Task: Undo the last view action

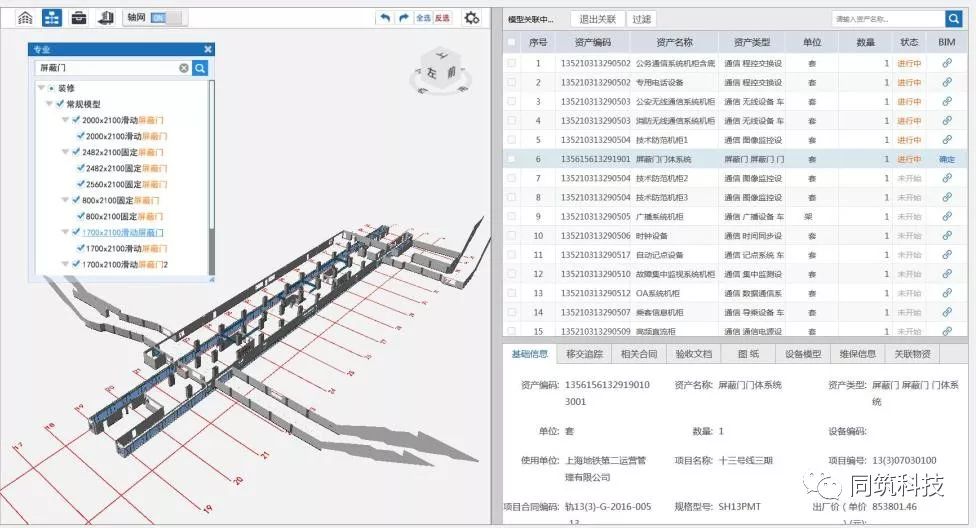Action: click(x=385, y=18)
